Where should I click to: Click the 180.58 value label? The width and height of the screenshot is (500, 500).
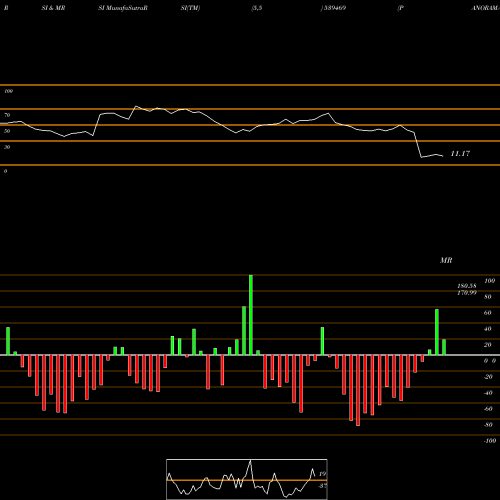coord(467,286)
